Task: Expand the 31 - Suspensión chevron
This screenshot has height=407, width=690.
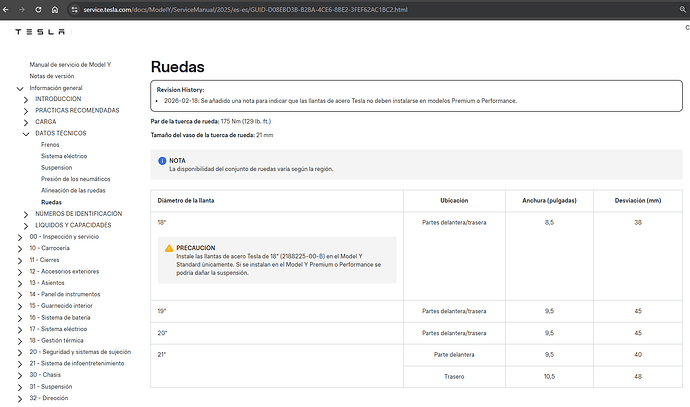Action: (x=20, y=388)
